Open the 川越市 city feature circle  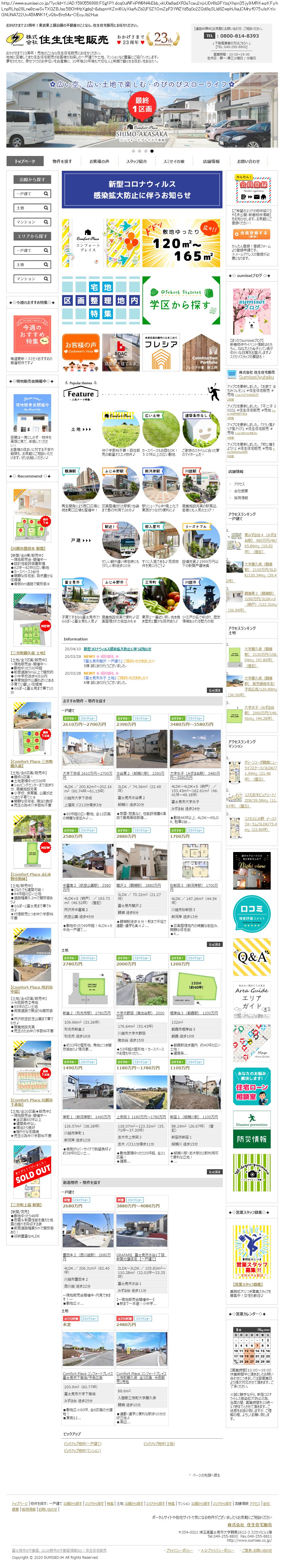click(201, 596)
